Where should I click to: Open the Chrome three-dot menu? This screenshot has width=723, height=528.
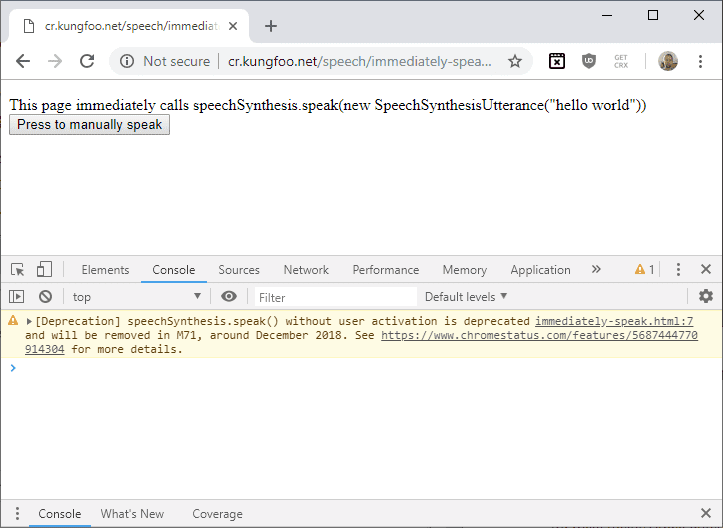[700, 61]
